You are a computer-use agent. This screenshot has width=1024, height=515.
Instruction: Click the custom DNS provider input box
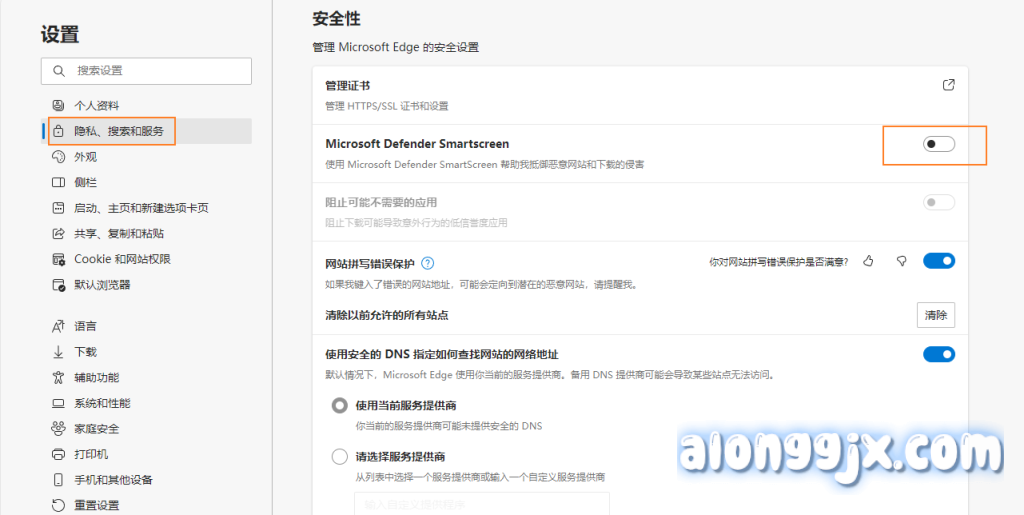click(481, 503)
